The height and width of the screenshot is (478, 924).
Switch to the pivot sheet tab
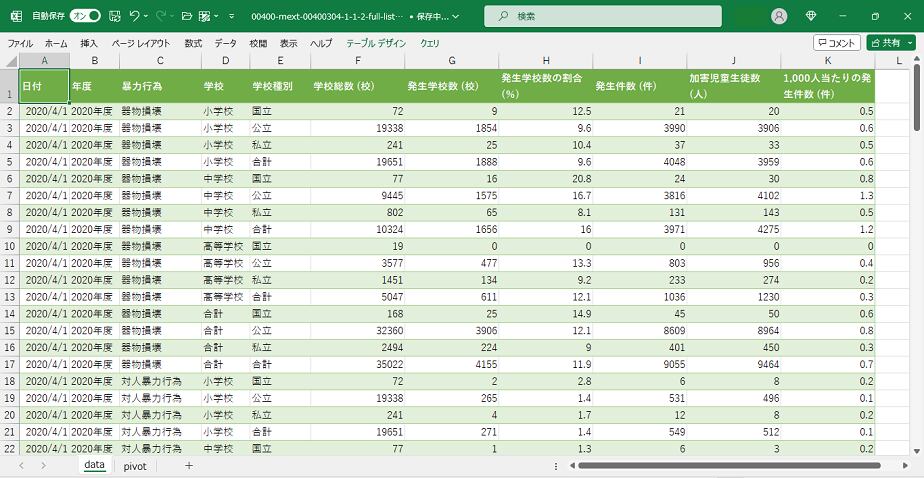point(135,466)
